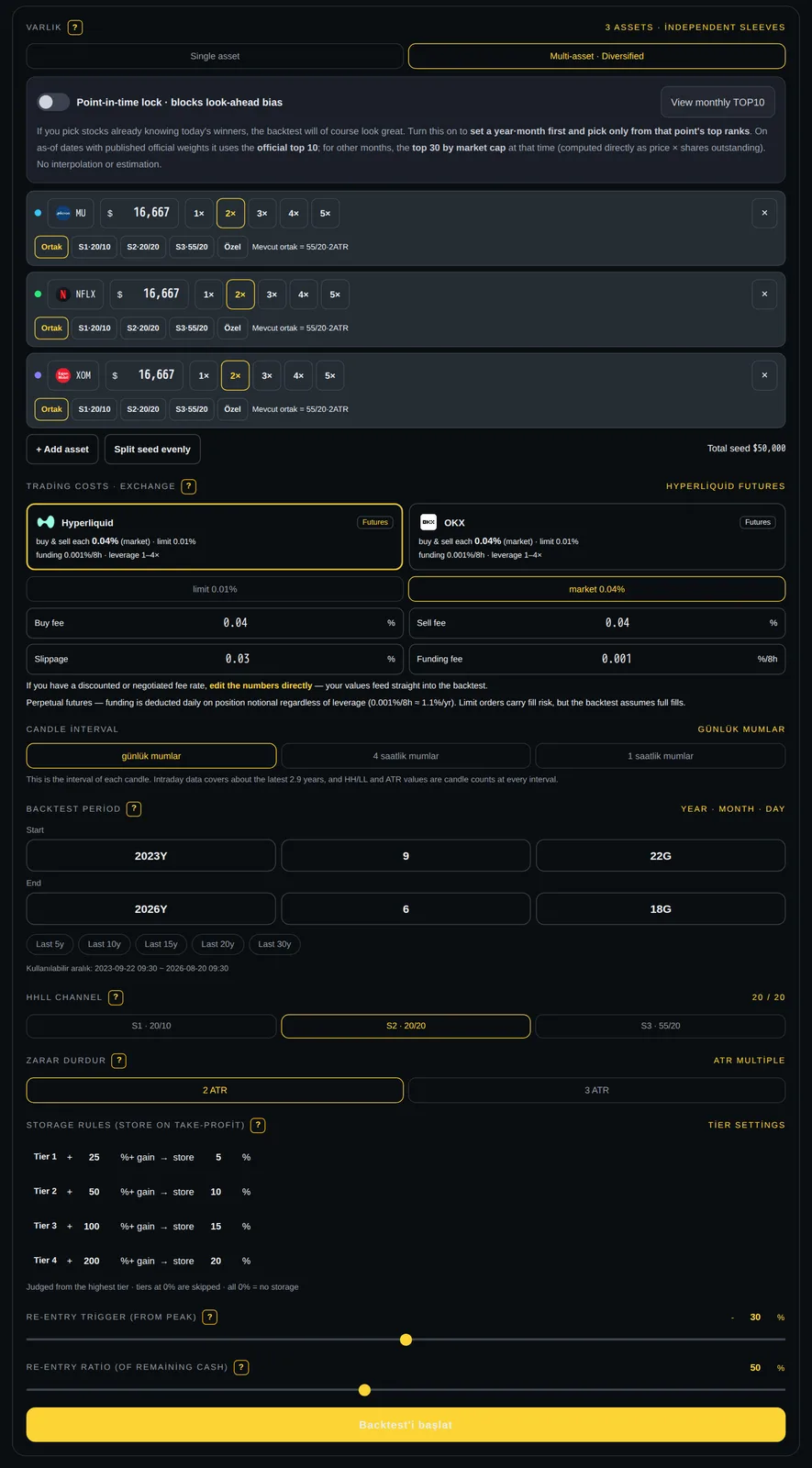Select the 4 saatlik mumlar interval tab
The height and width of the screenshot is (1468, 812).
[x=406, y=756]
